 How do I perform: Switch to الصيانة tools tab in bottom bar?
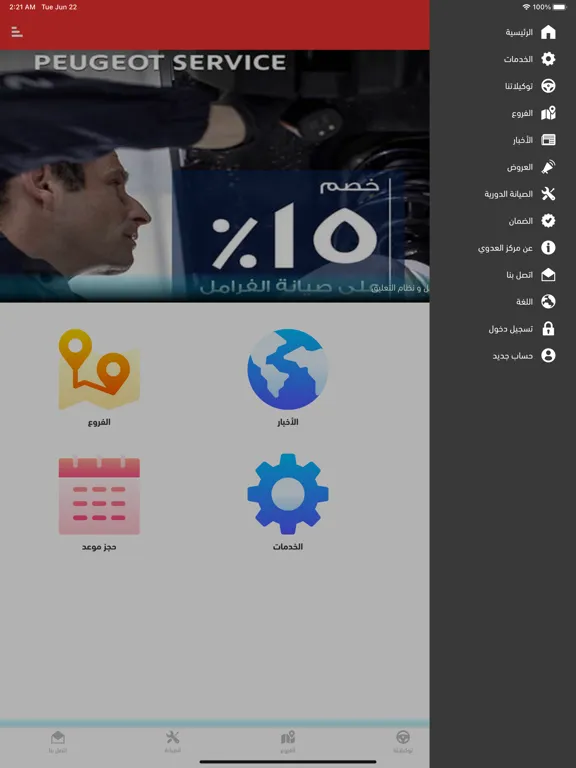point(172,742)
